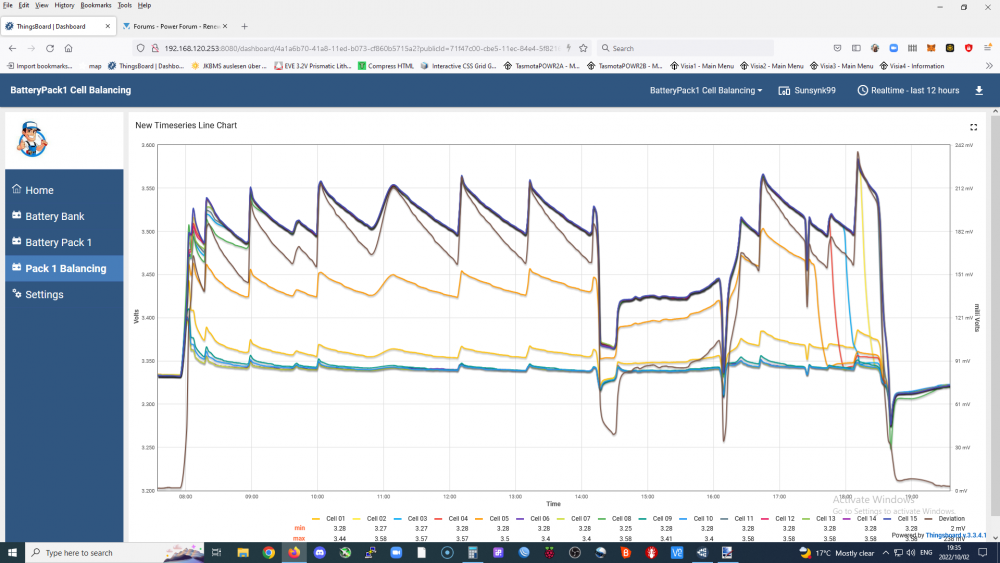This screenshot has width=1000, height=563.
Task: Bookmark this page with the star icon
Action: [x=583, y=48]
